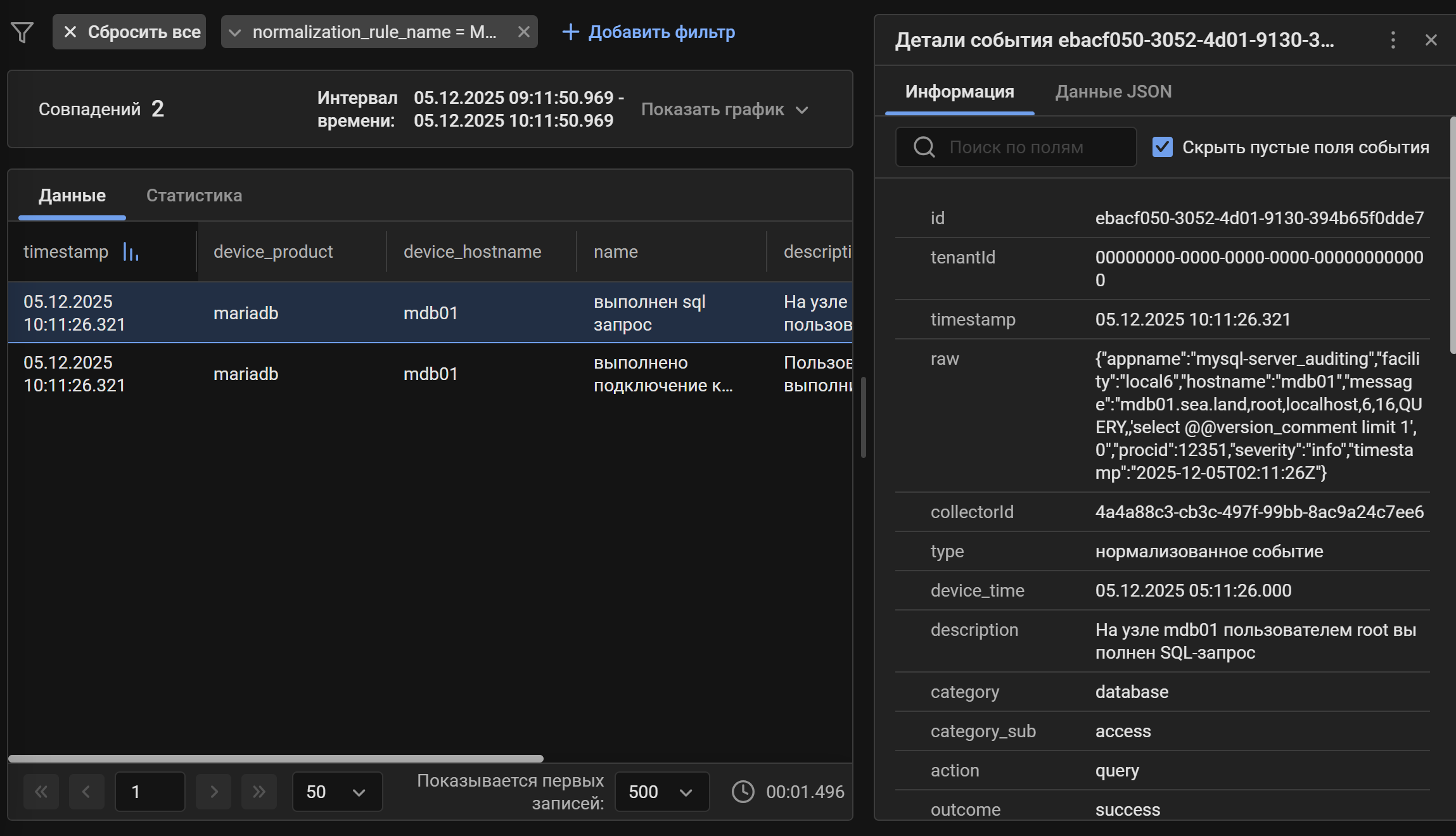This screenshot has height=836, width=1456.
Task: Click the Добавить фильтр link
Action: [661, 32]
